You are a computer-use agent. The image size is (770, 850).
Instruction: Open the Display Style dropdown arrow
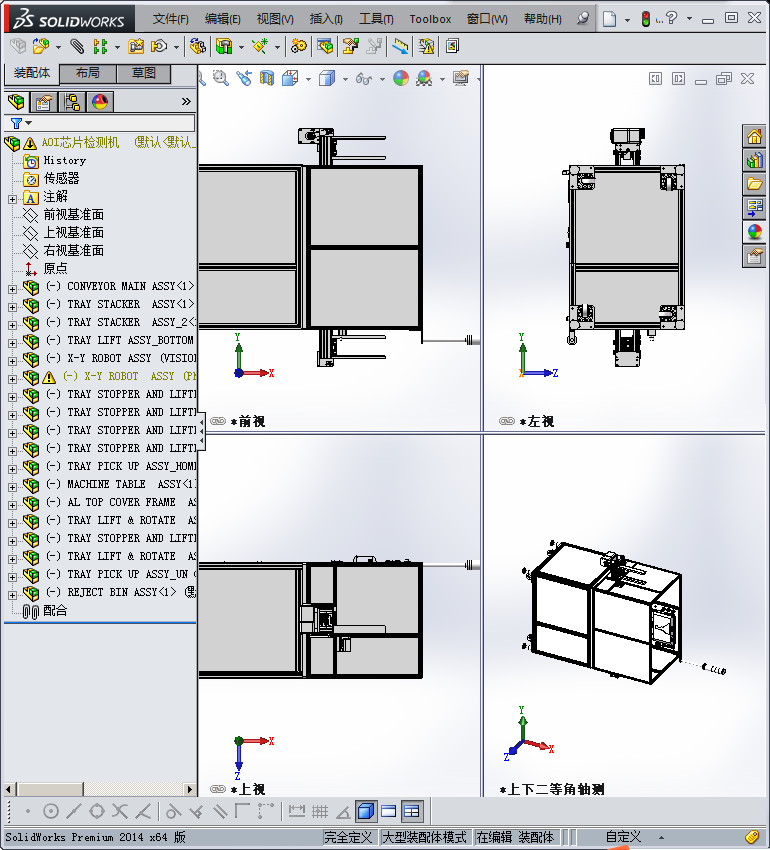345,79
